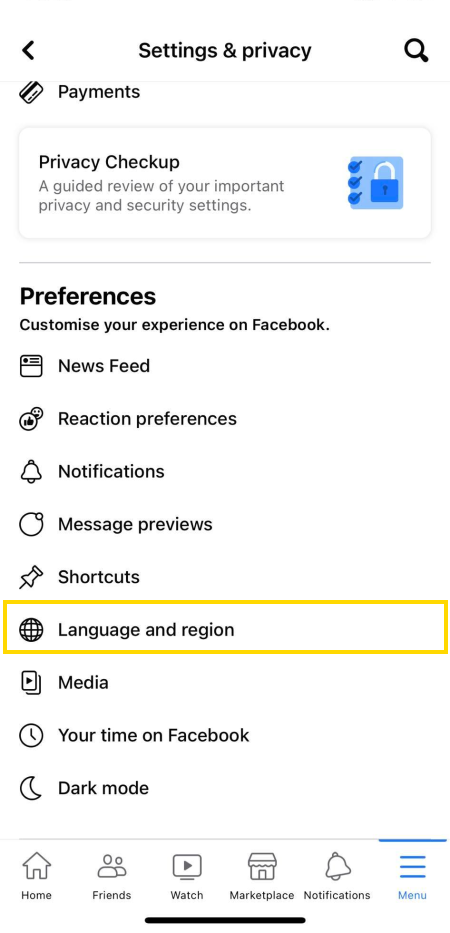The image size is (450, 933).
Task: Switch to the Home tab
Action: 36,876
